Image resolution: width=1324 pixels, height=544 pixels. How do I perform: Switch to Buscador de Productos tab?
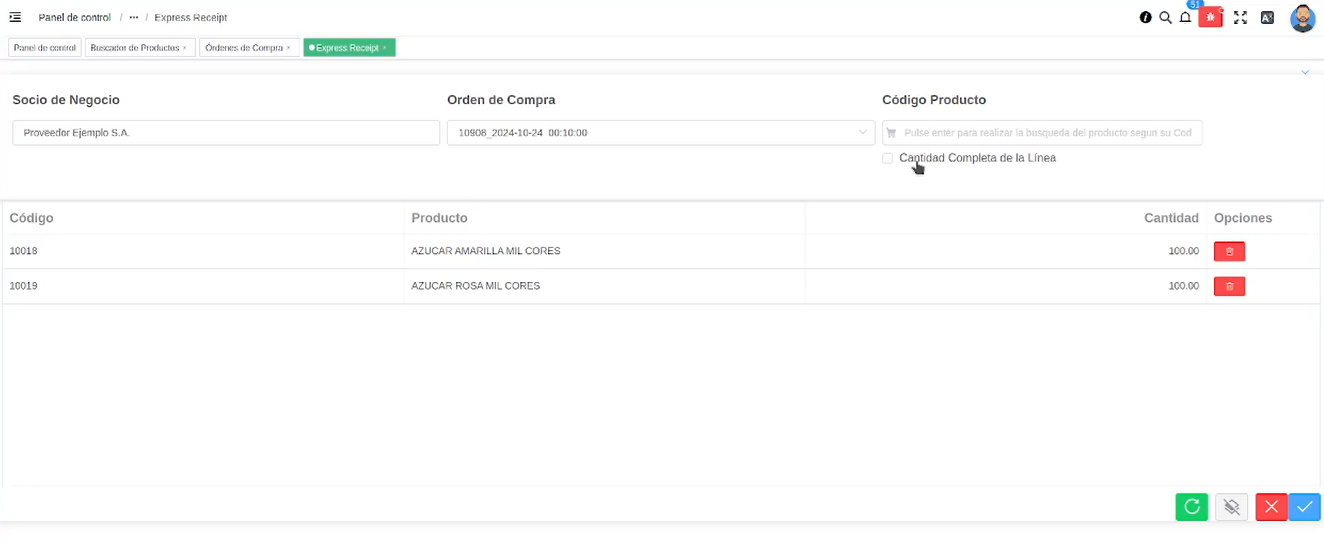pos(135,47)
